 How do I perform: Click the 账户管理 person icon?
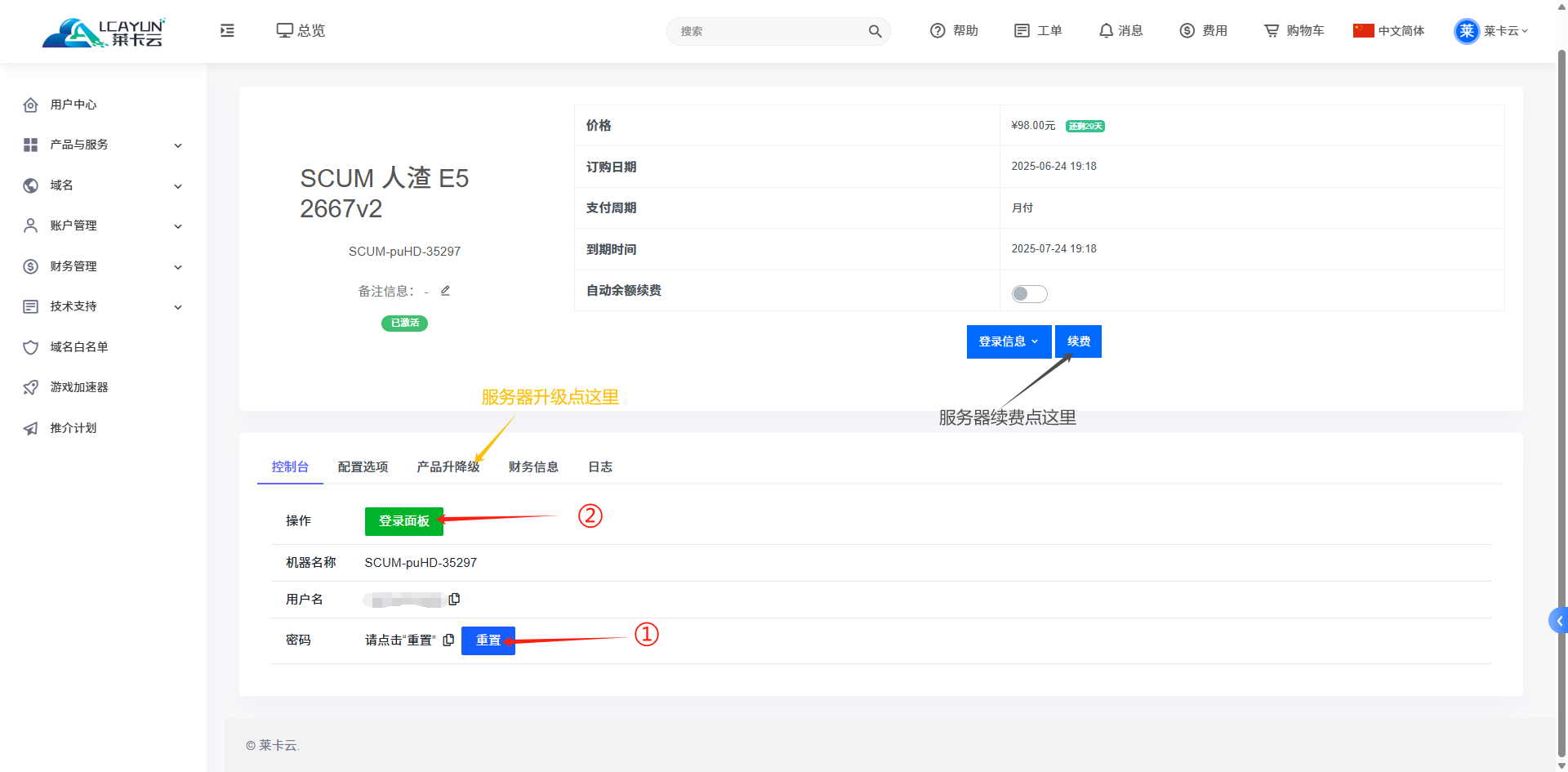click(31, 225)
